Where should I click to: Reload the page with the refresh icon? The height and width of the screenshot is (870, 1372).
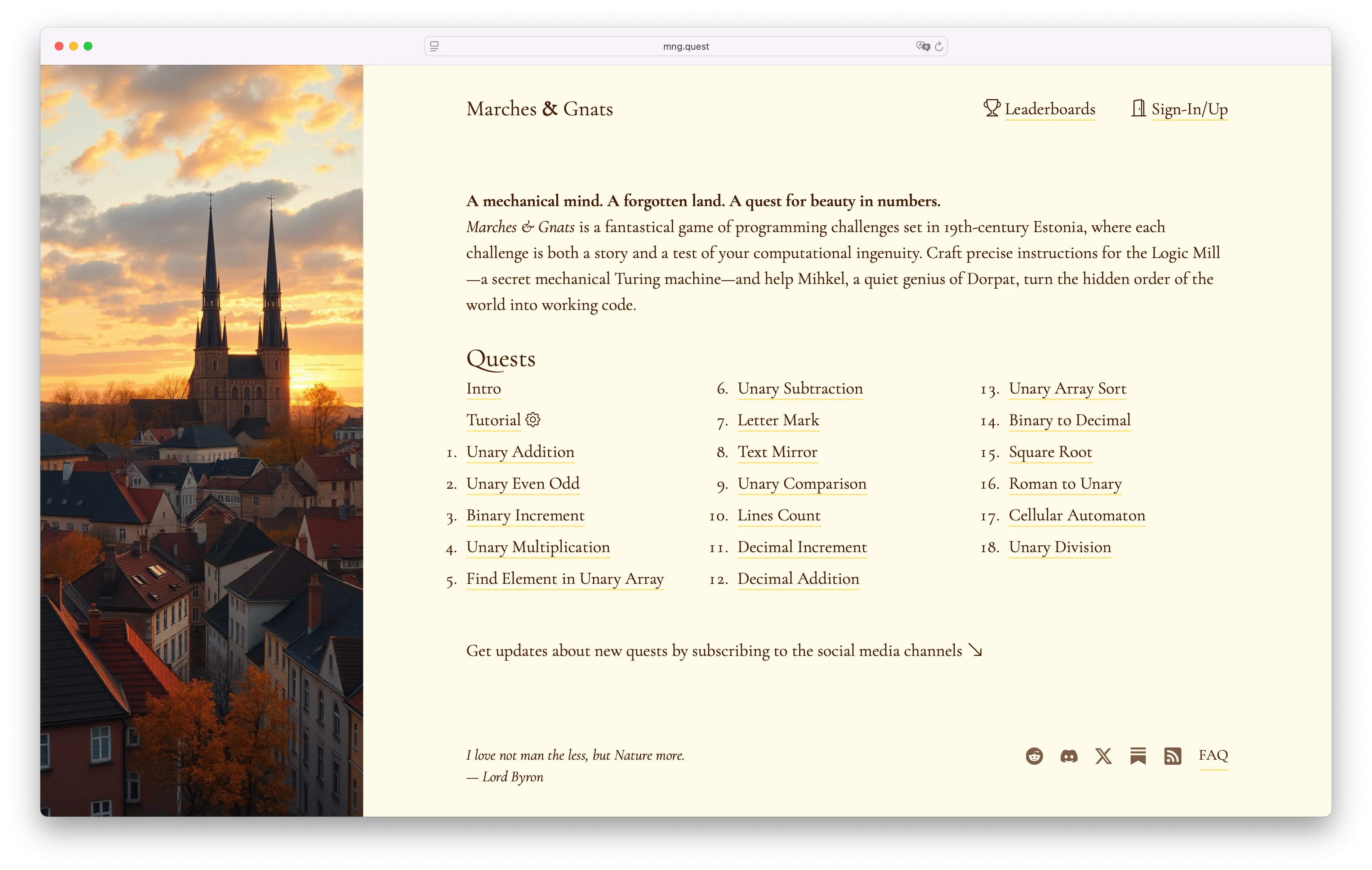point(939,46)
